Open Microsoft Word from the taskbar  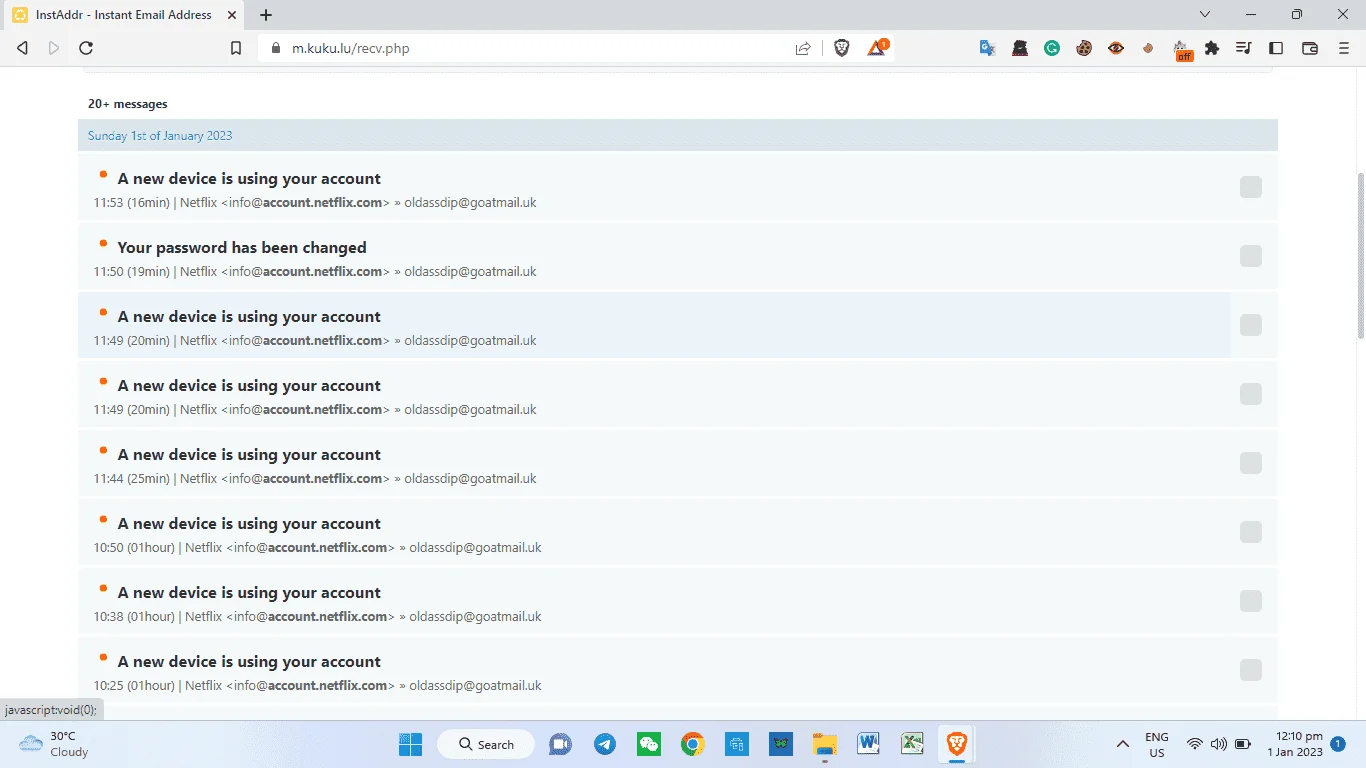(868, 744)
